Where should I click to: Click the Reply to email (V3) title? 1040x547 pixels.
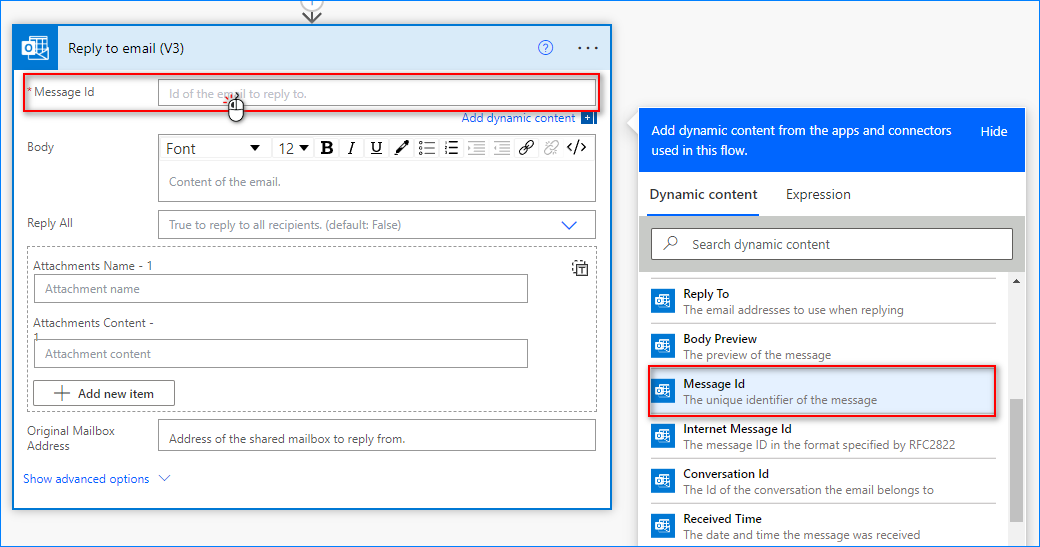pos(126,48)
